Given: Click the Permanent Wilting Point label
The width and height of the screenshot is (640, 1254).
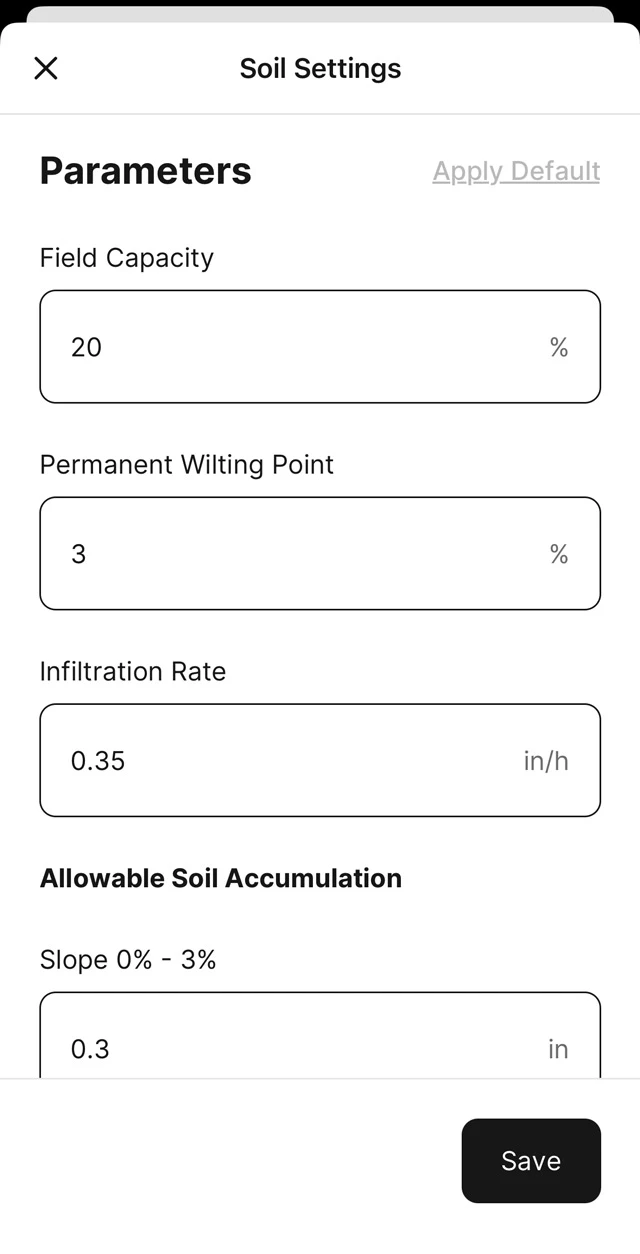Looking at the screenshot, I should 187,465.
